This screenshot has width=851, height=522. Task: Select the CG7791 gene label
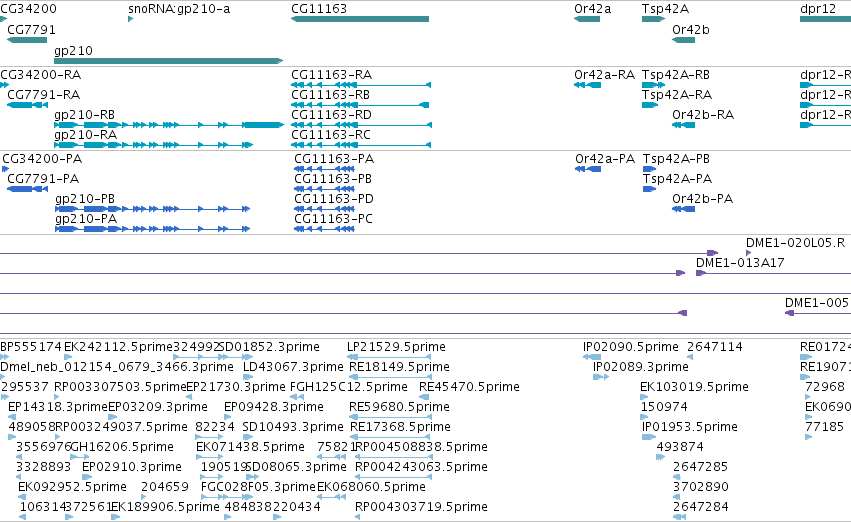point(31,30)
